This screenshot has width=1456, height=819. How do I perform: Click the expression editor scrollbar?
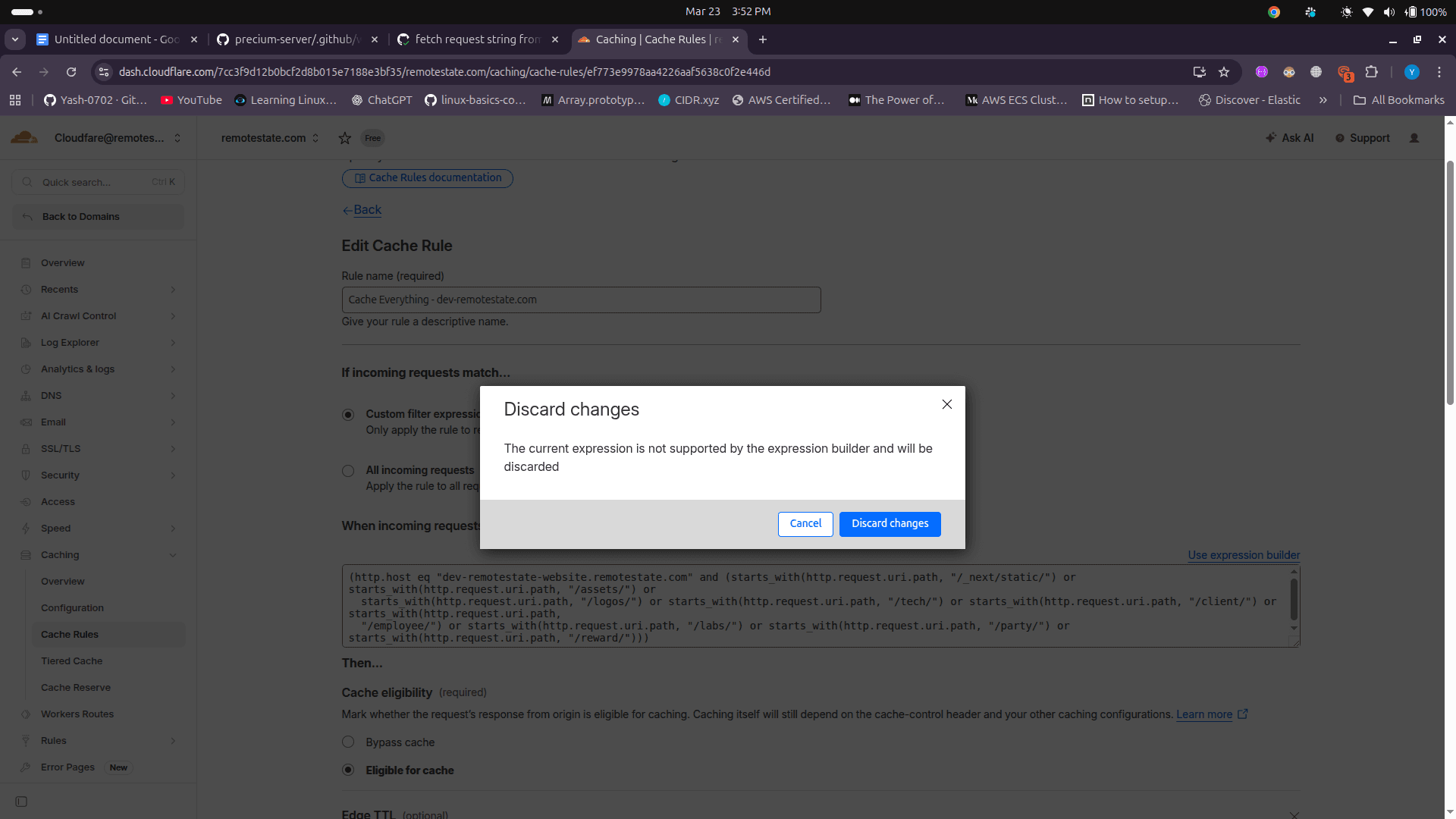point(1294,599)
